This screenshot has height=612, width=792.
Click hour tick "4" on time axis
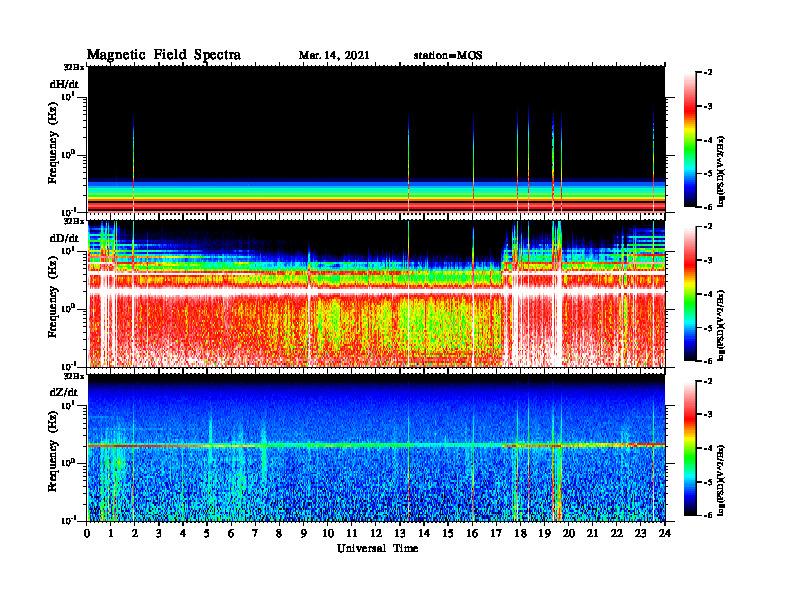click(183, 533)
